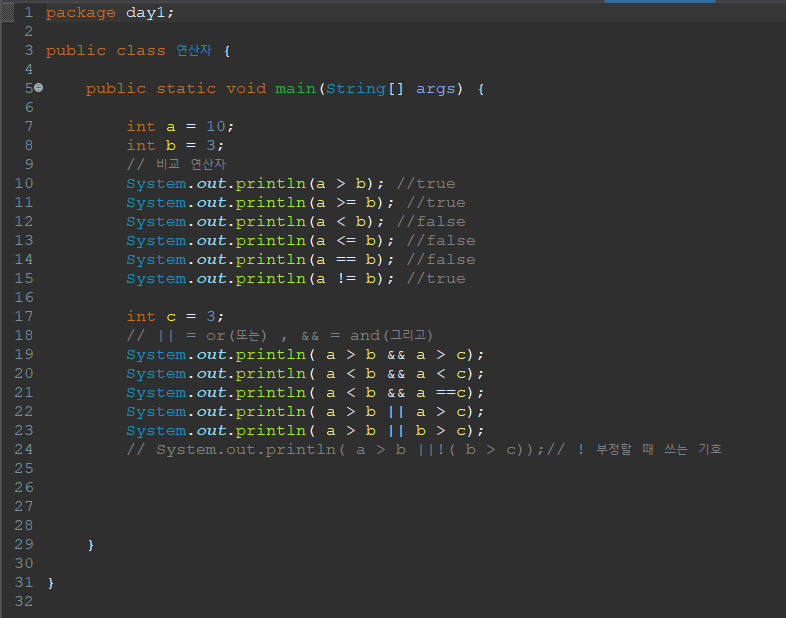
Task: Click the value 10 on line 7
Action: [216, 126]
